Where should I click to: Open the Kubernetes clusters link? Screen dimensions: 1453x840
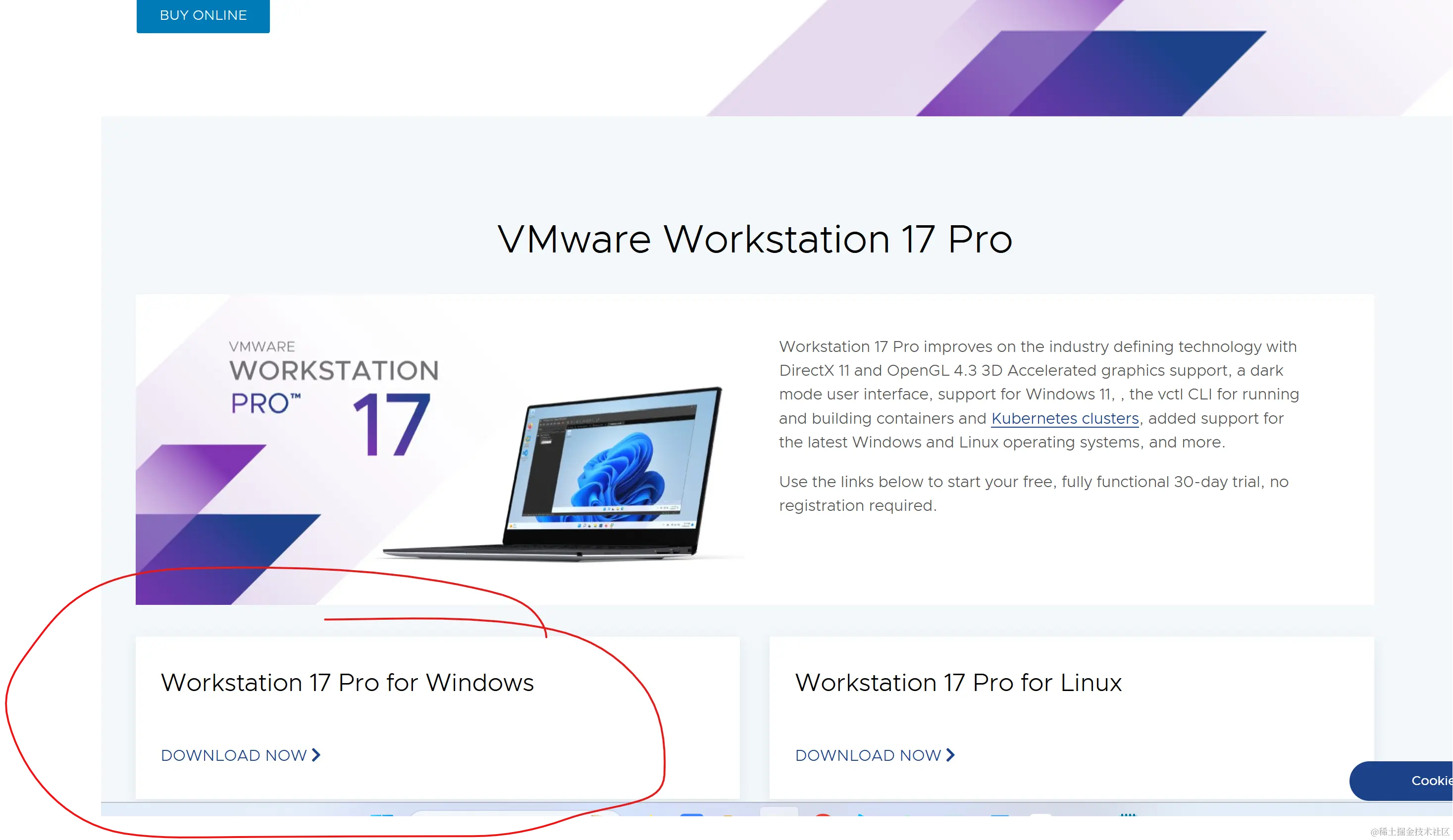1065,418
